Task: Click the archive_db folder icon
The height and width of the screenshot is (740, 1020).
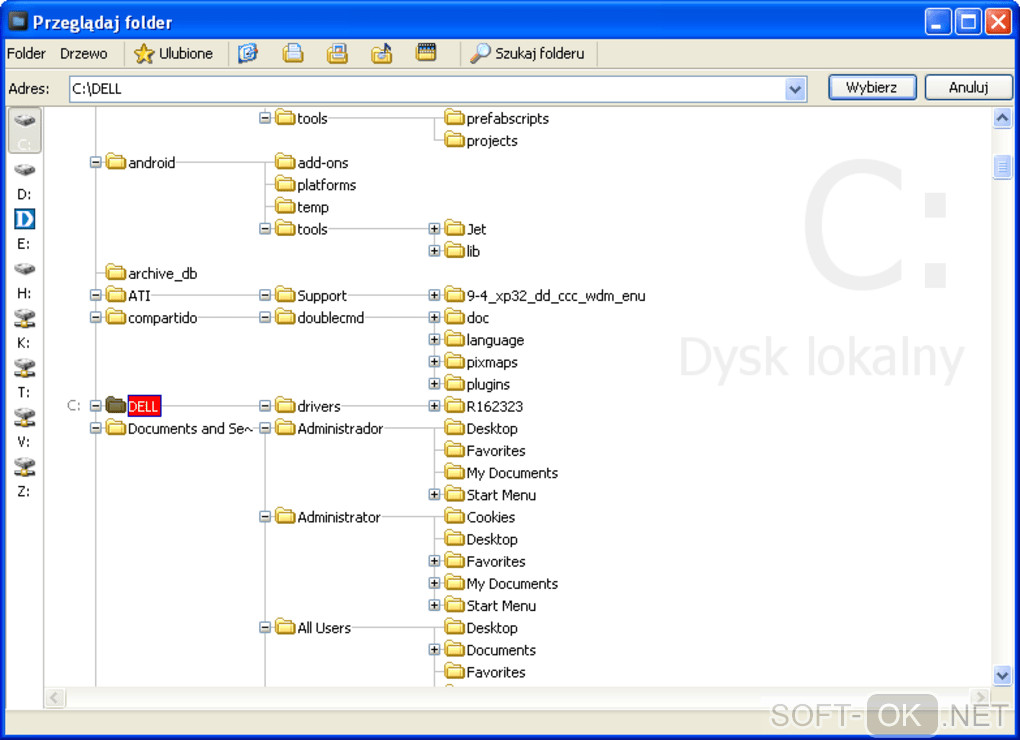Action: click(116, 272)
